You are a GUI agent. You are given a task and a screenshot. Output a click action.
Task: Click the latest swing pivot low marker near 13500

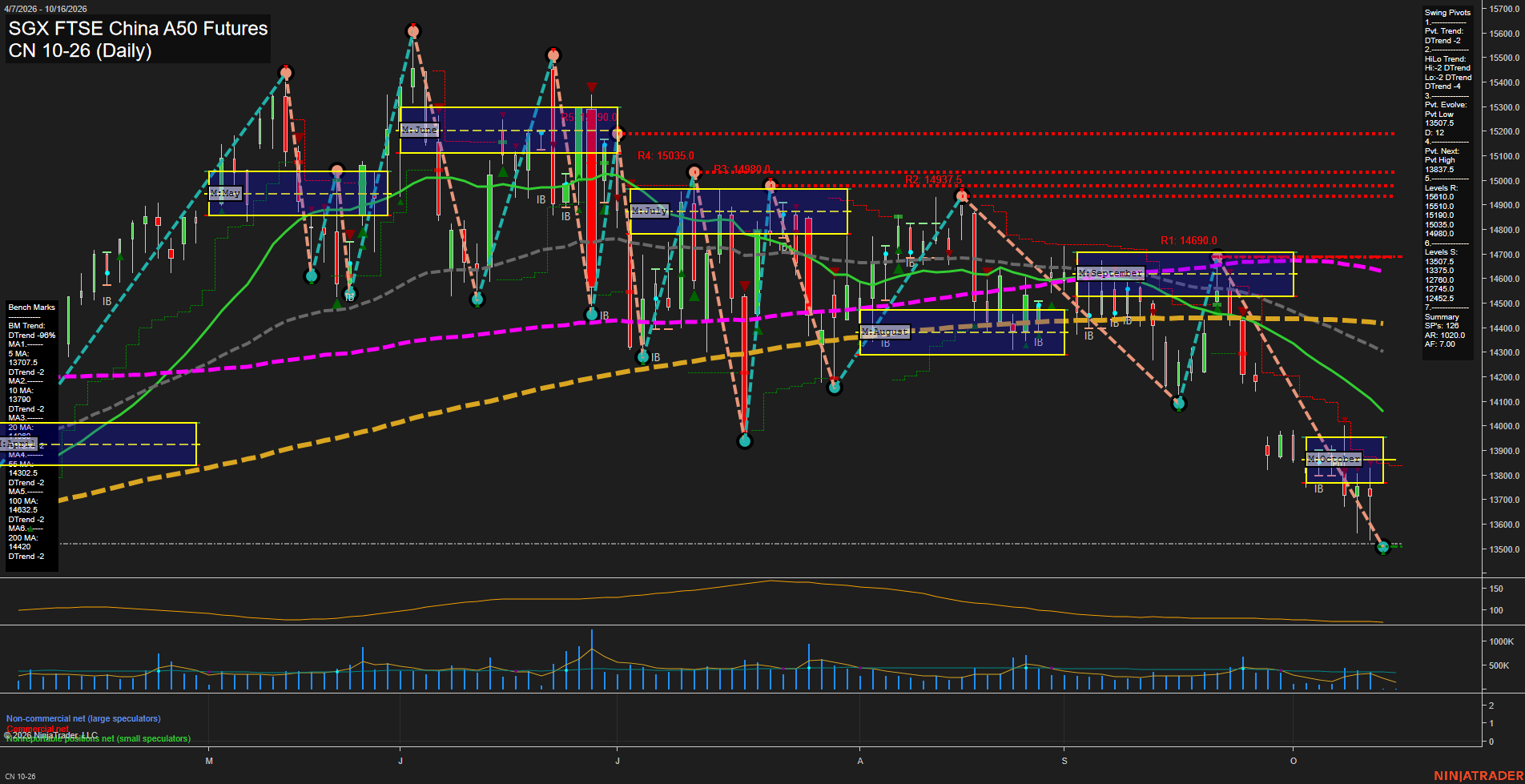click(x=1382, y=548)
